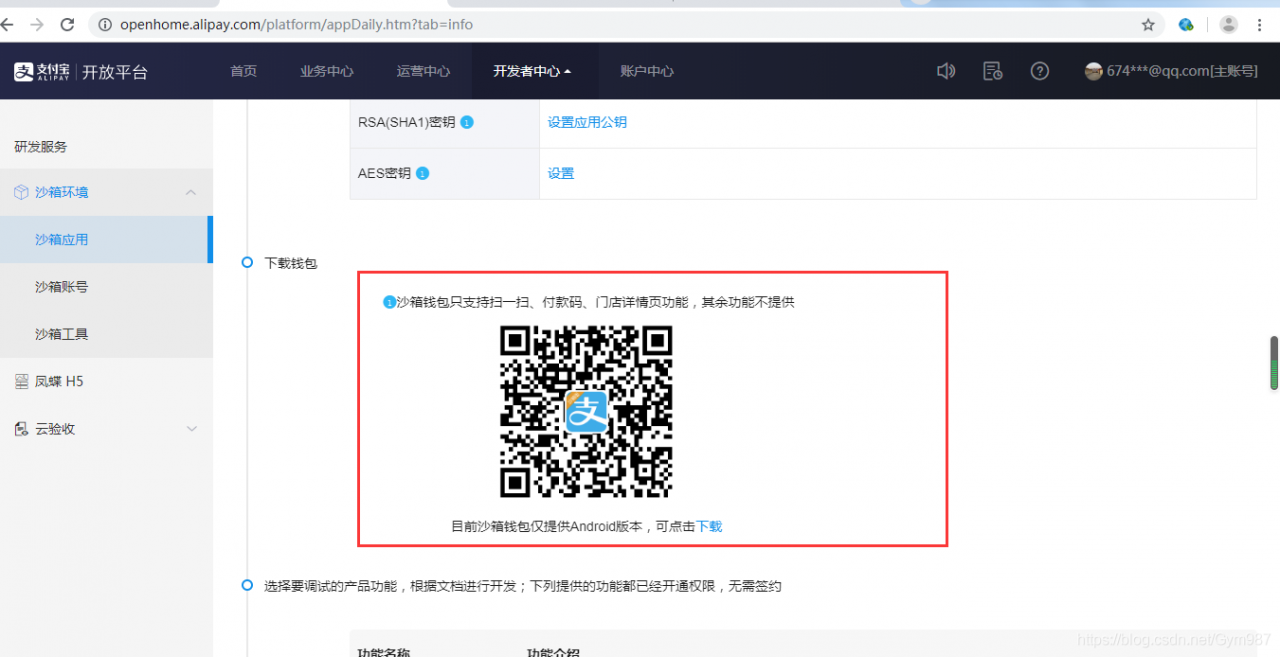The height and width of the screenshot is (657, 1280).
Task: Click the 凤蝶 H5 sidebar icon
Action: pyautogui.click(x=21, y=381)
